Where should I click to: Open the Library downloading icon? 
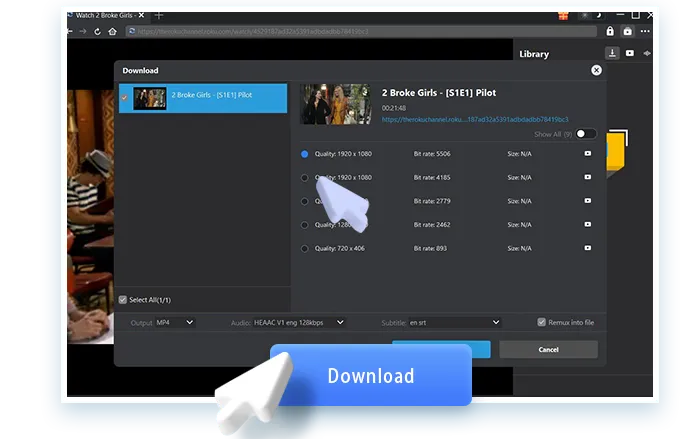click(612, 53)
